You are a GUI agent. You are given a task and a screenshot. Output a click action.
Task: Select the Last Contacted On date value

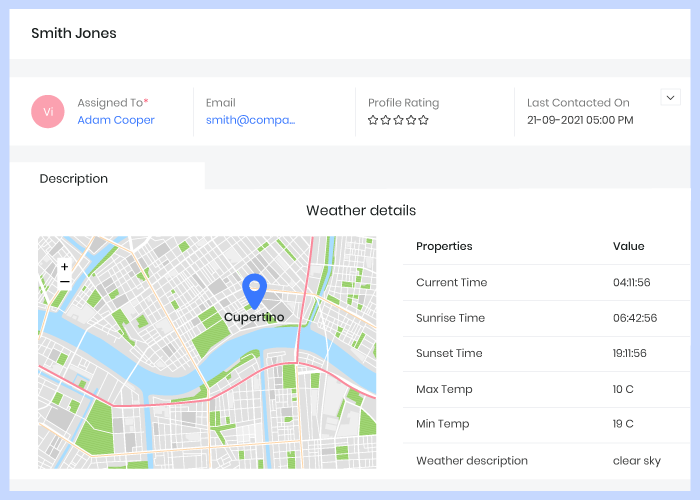click(580, 120)
